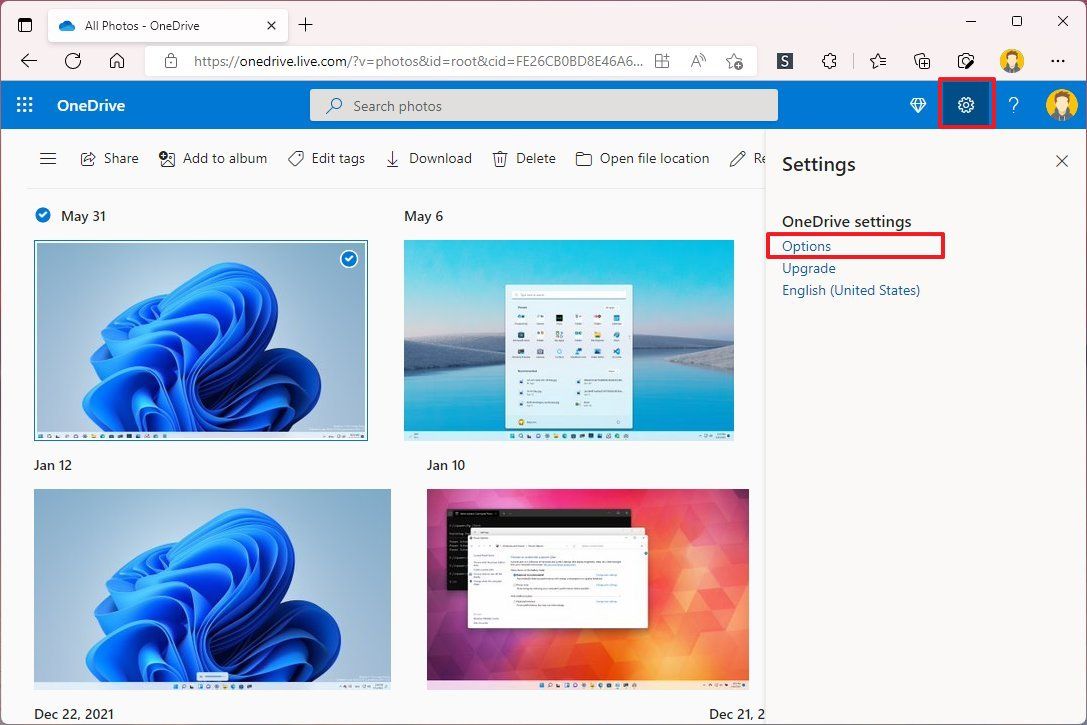Click the OneDrive premium diamond icon
Screen dimensions: 1087x725
click(x=917, y=104)
